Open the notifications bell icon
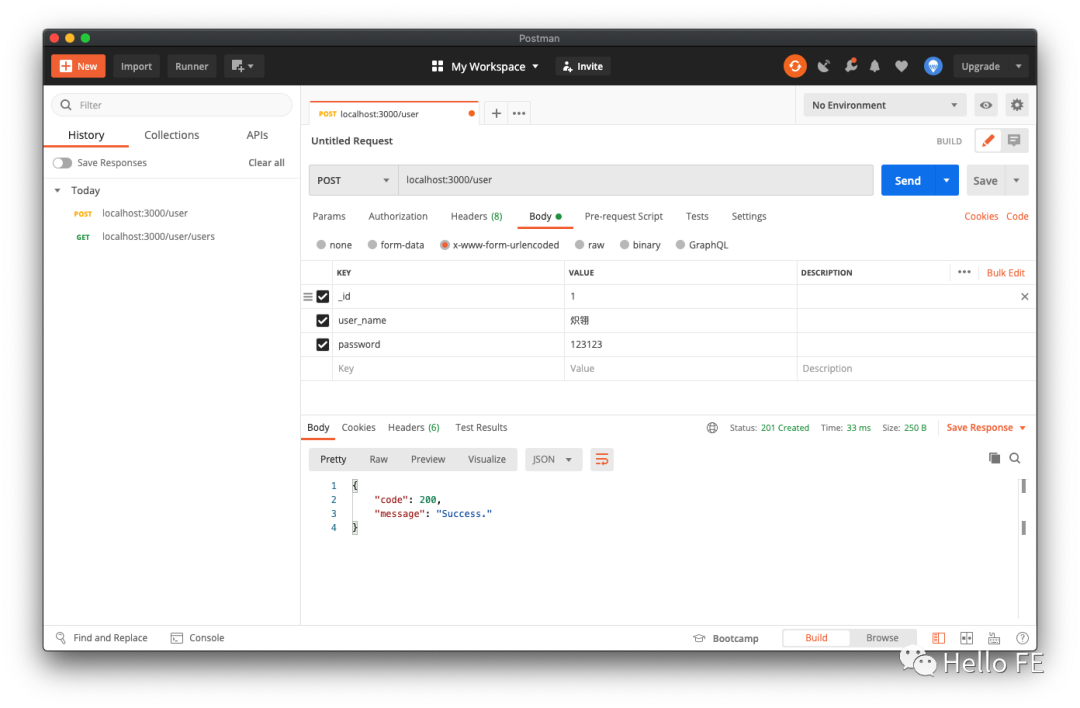 [875, 66]
